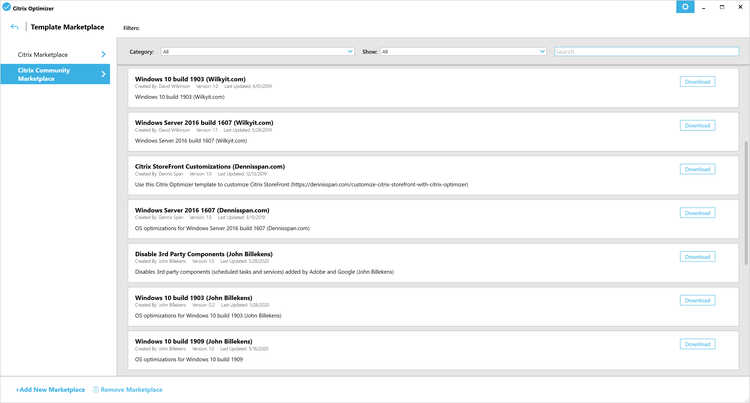Select title 'Windows 10 build 1909 (John Billekens)'
The height and width of the screenshot is (403, 750).
[x=194, y=341]
